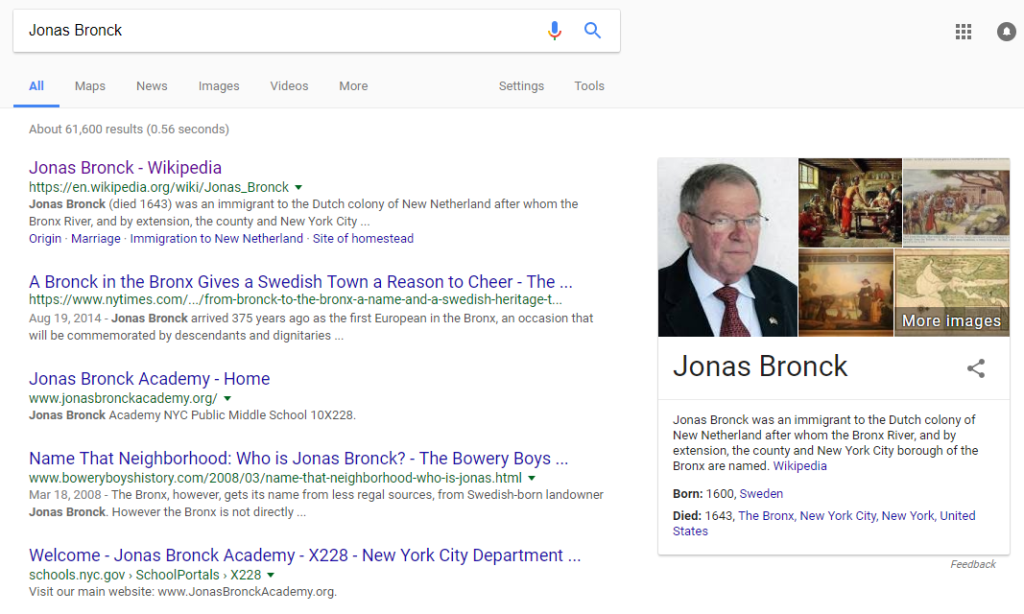Switch to the Images tab

(x=218, y=86)
